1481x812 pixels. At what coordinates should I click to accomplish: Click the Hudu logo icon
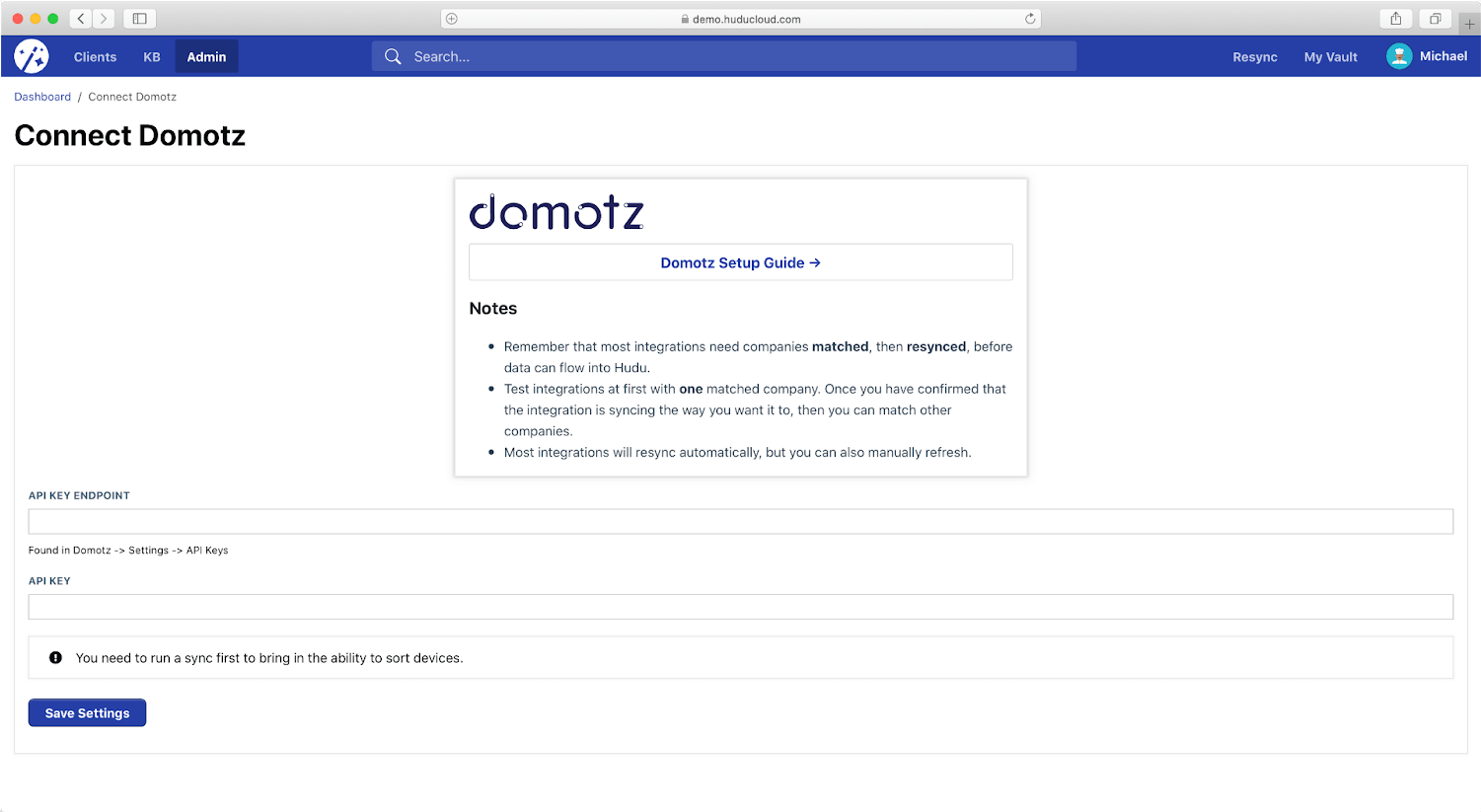pos(31,56)
